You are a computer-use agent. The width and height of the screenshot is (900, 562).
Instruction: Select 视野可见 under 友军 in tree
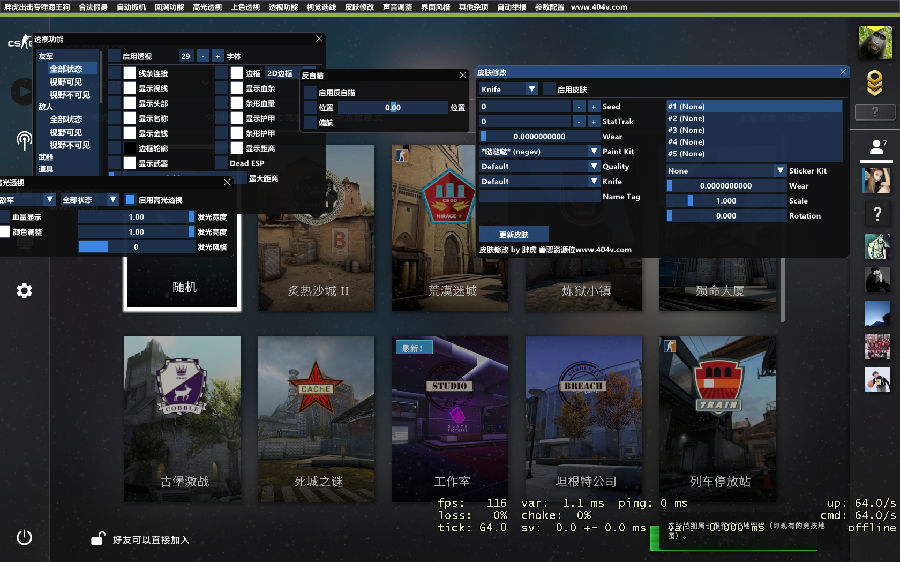[x=65, y=82]
